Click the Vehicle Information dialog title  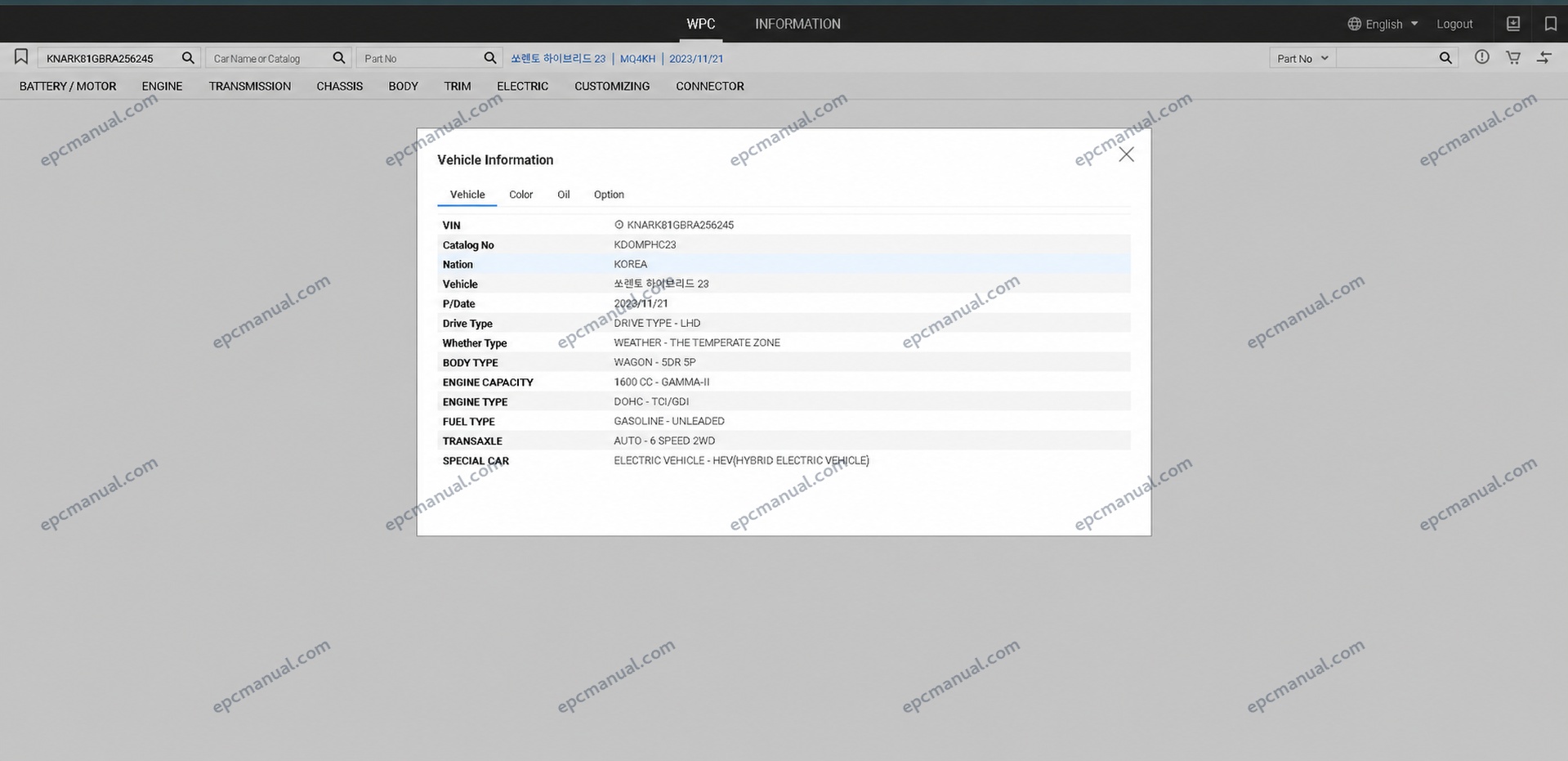(495, 160)
